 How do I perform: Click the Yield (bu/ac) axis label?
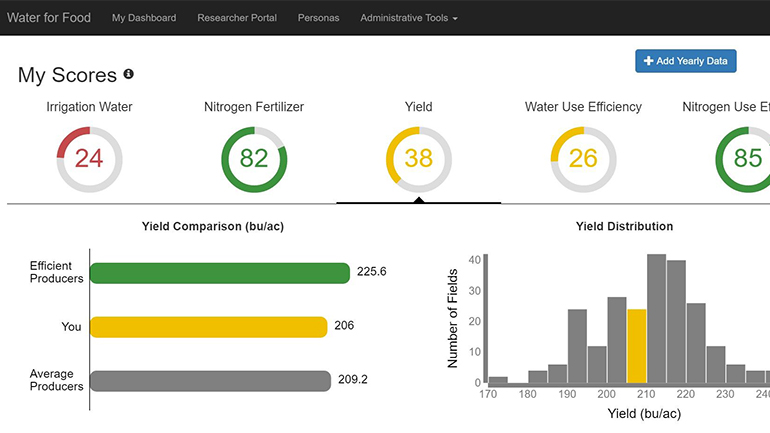coord(644,413)
